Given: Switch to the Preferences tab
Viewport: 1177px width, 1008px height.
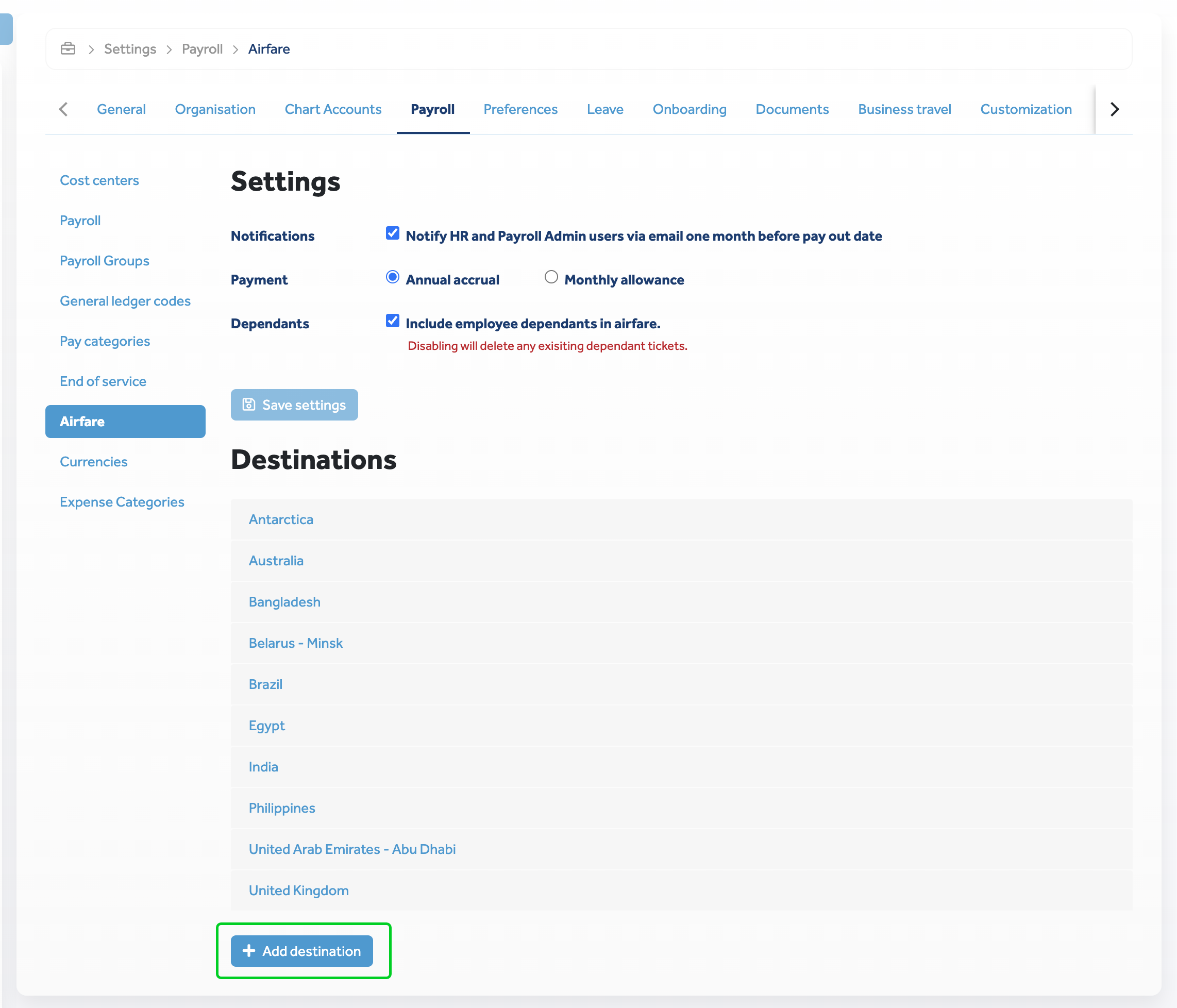Looking at the screenshot, I should (x=520, y=109).
